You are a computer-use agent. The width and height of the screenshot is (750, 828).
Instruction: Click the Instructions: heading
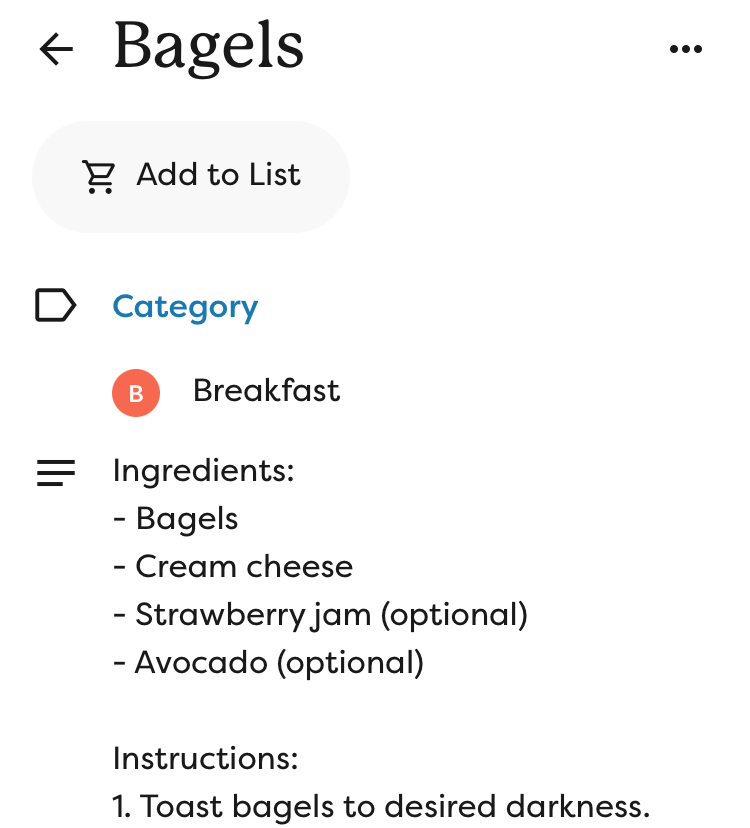(x=205, y=758)
